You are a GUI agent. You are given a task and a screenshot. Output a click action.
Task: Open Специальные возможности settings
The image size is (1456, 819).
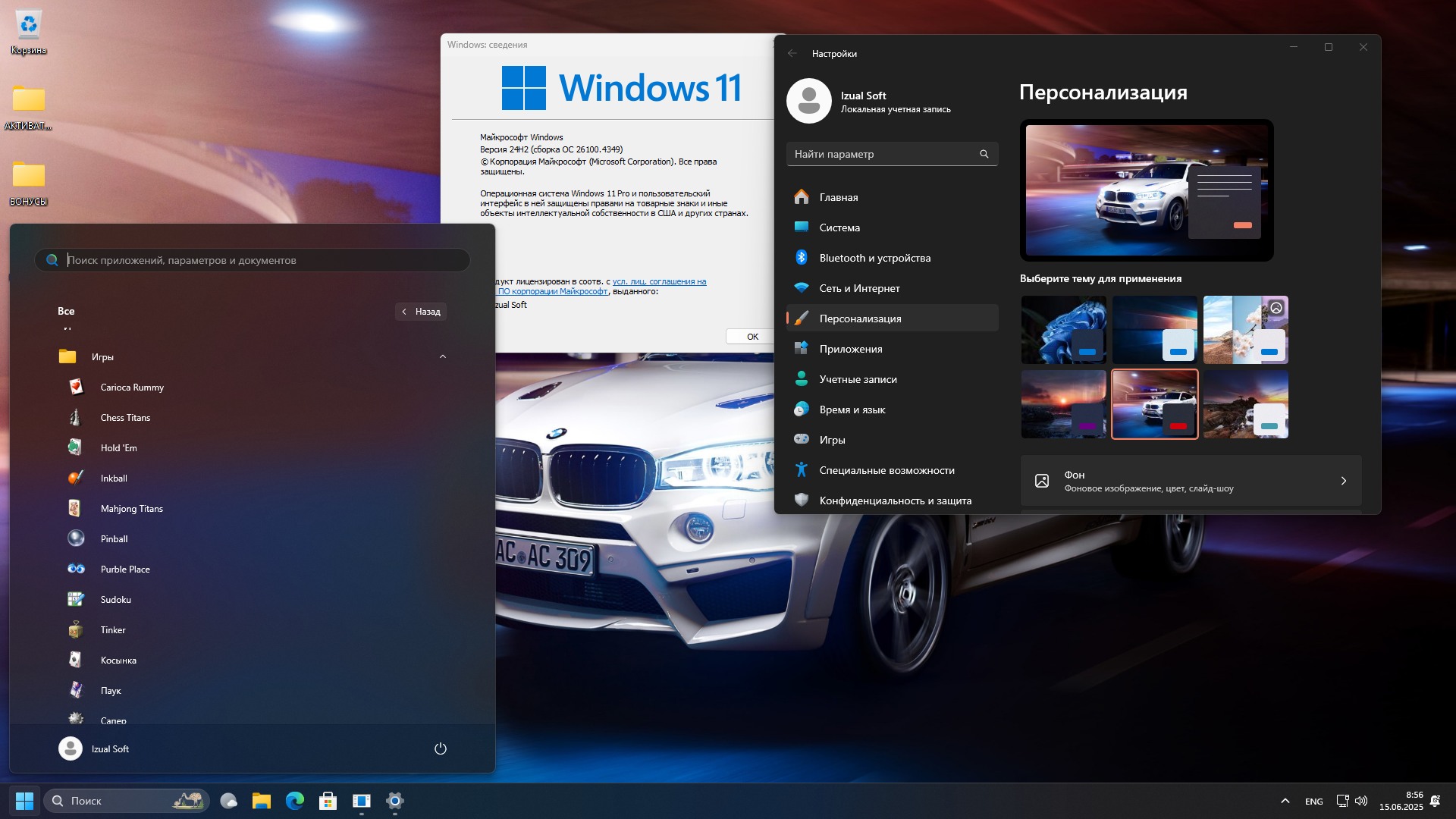tap(892, 470)
